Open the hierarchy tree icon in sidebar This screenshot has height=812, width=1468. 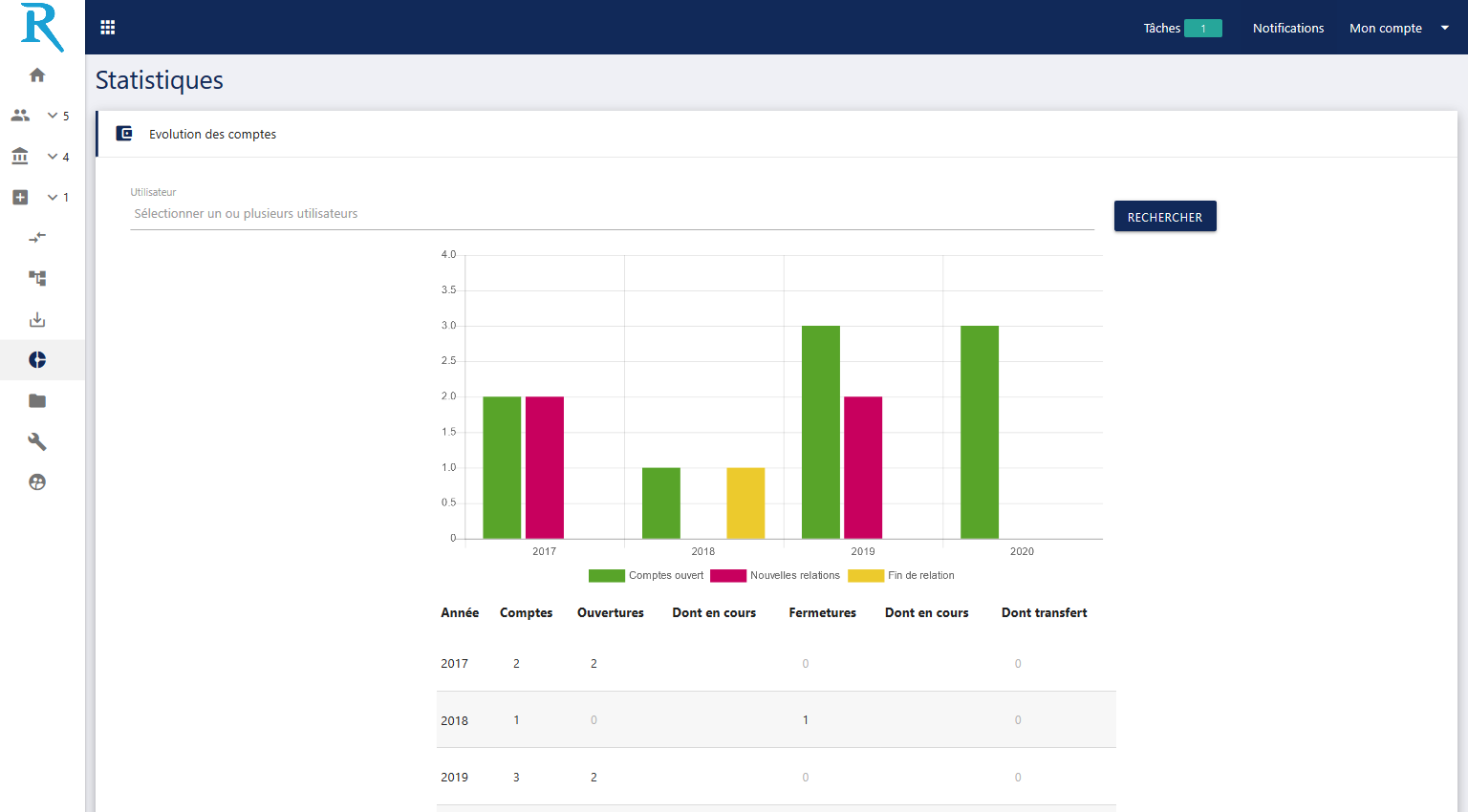pos(37,278)
